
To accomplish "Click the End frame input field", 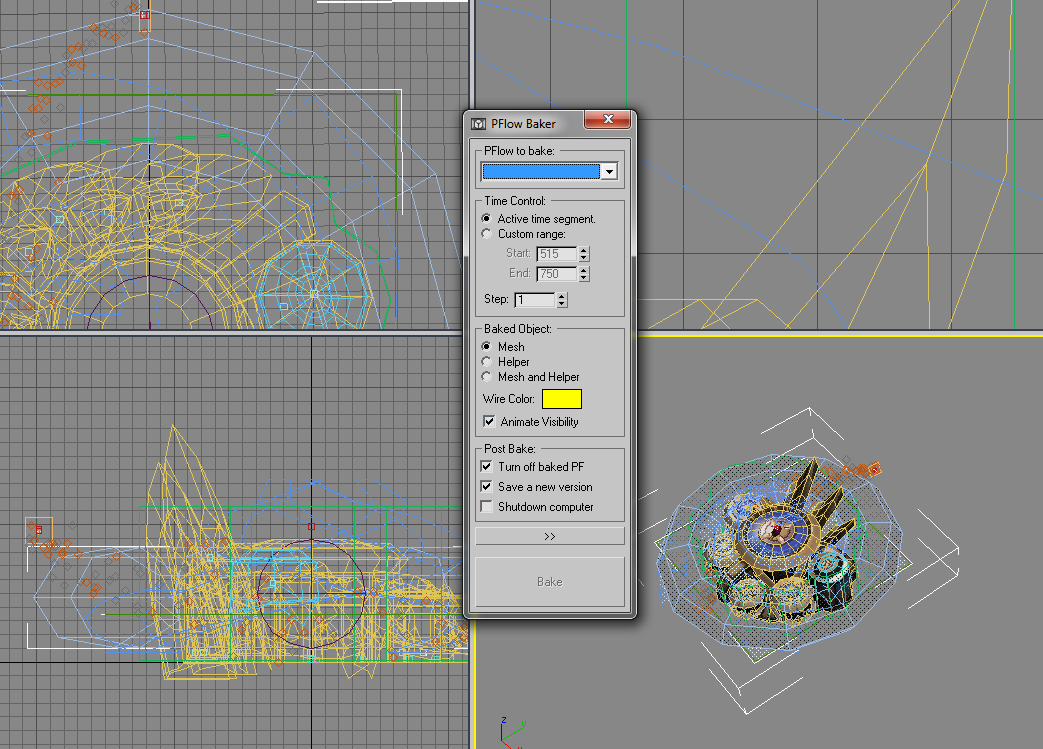I will pos(557,273).
